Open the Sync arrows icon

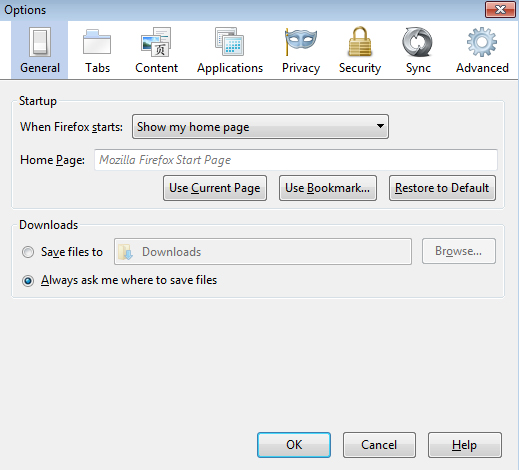(x=417, y=42)
